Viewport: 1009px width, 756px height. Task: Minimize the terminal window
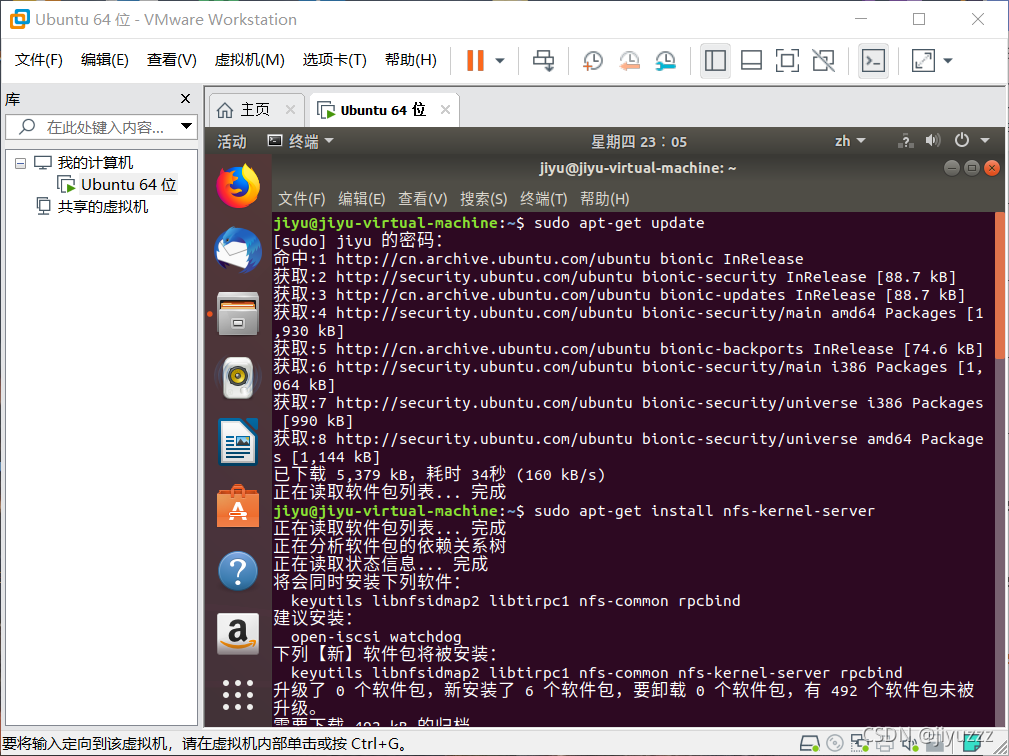(x=952, y=168)
